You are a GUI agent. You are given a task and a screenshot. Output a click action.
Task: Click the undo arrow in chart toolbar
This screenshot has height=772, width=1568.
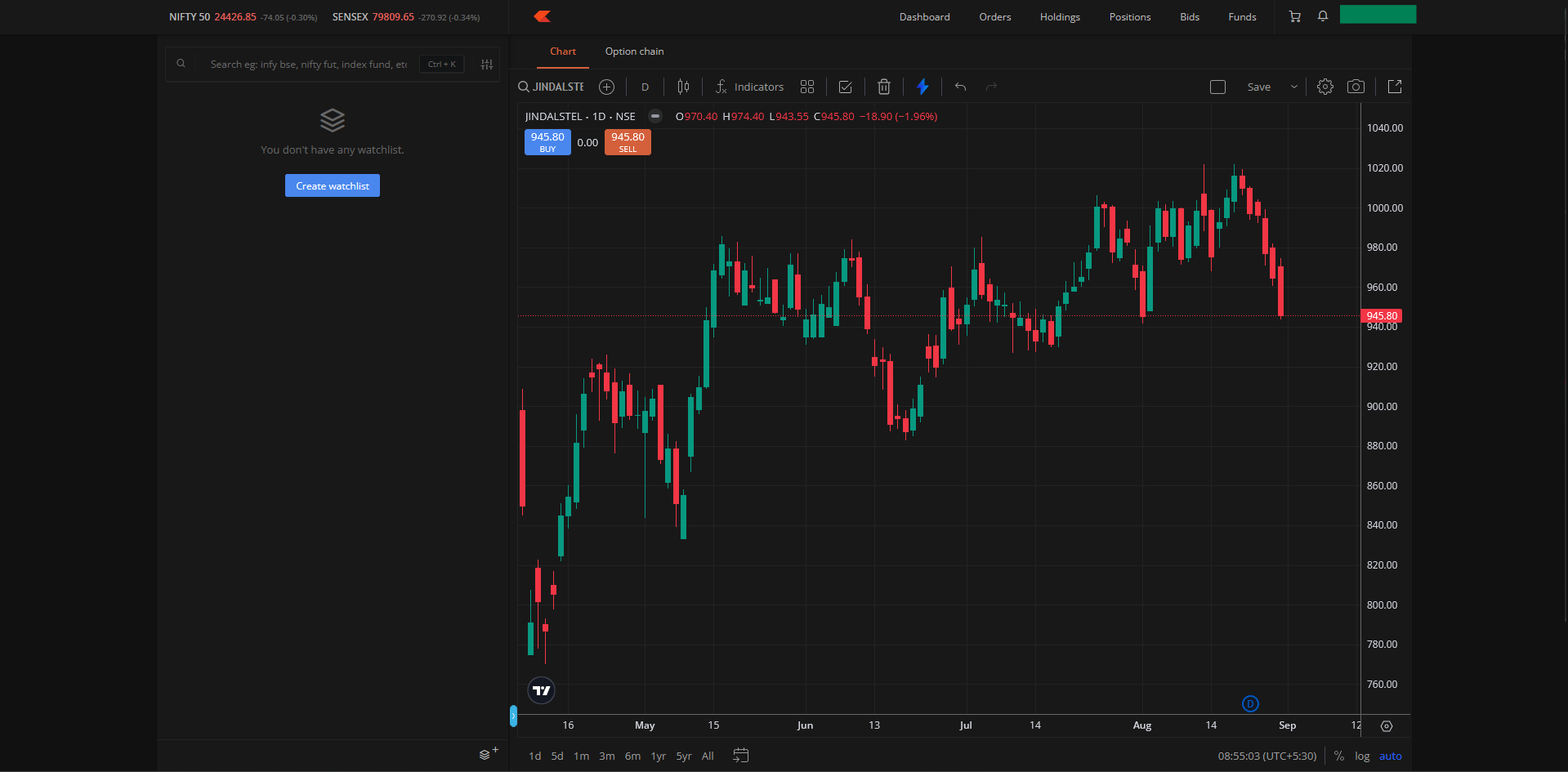960,87
